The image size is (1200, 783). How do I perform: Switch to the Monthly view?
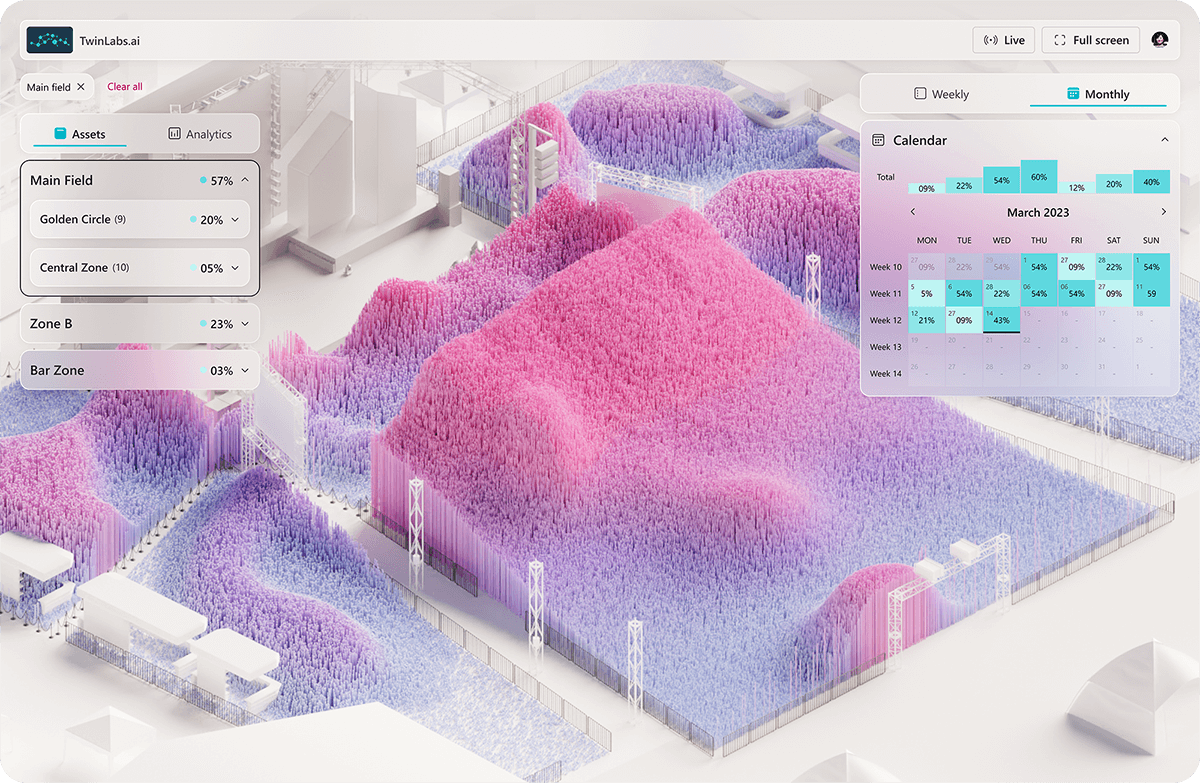point(1100,93)
